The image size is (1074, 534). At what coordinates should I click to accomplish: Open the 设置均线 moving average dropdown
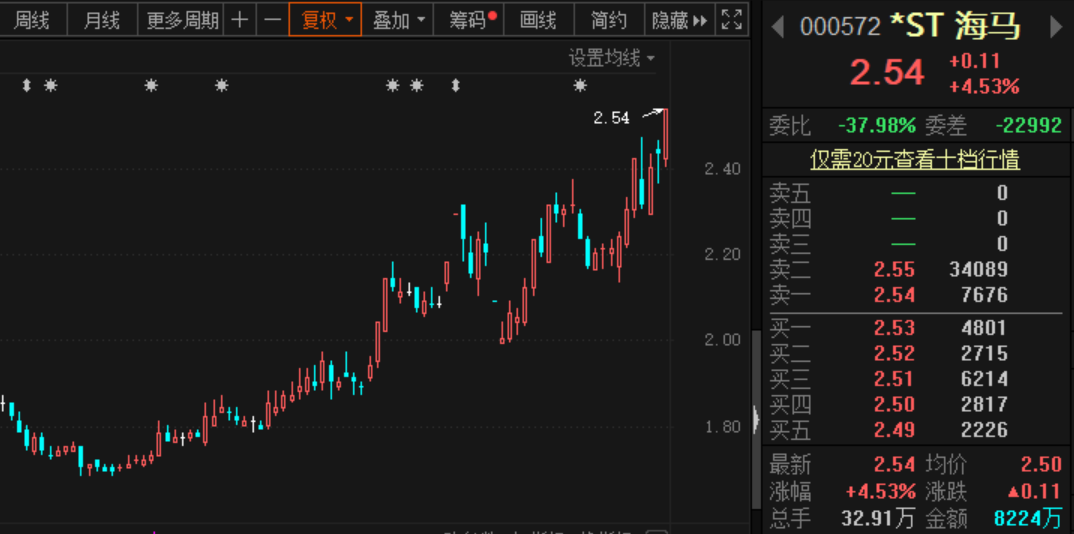point(611,58)
